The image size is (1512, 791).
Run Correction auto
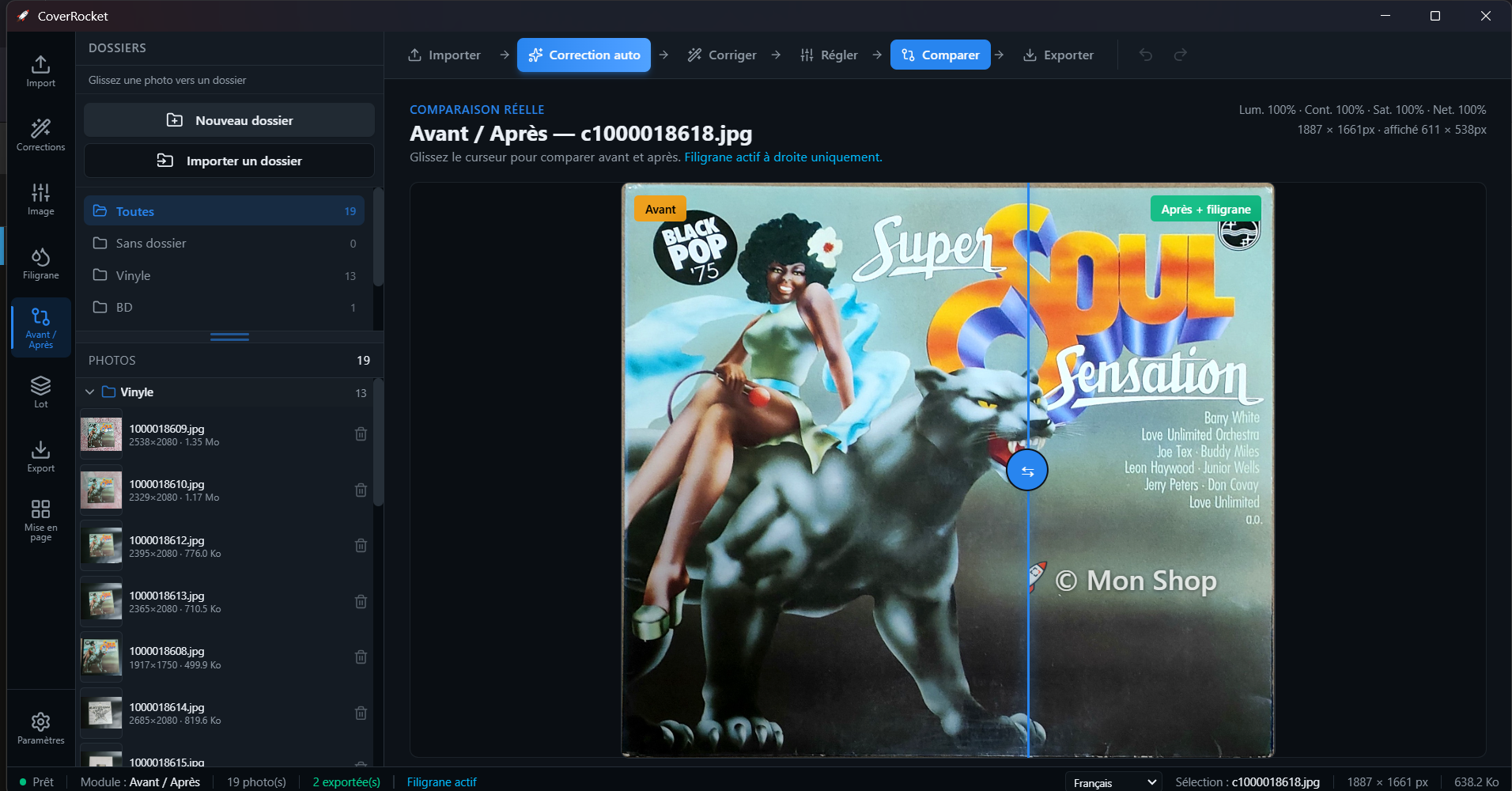tap(584, 55)
